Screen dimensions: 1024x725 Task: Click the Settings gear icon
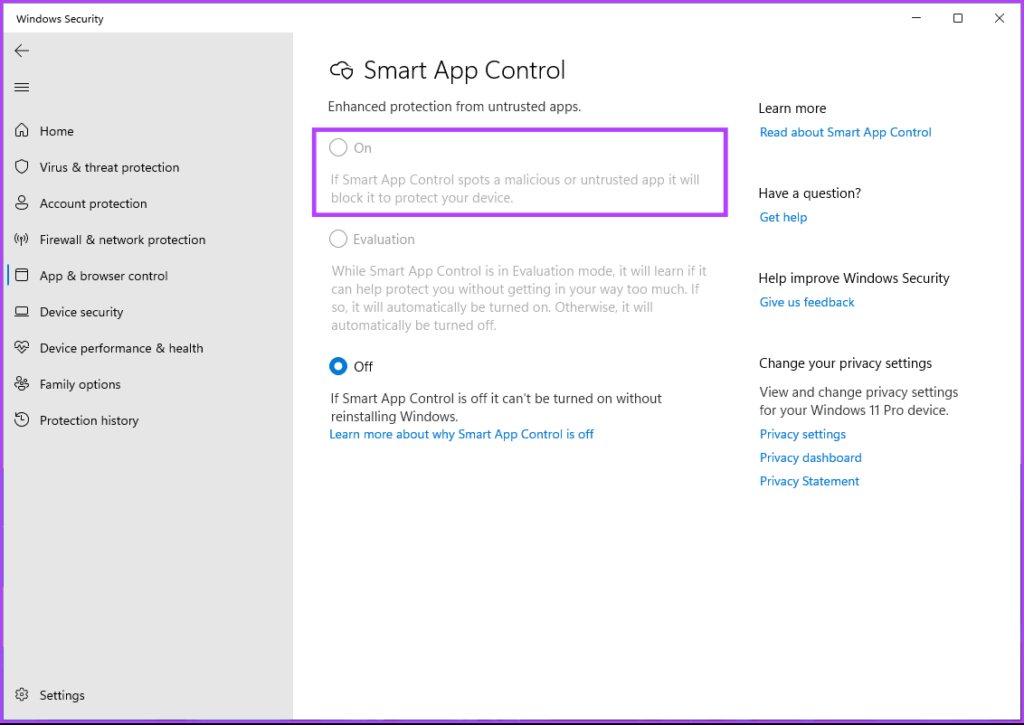click(22, 695)
